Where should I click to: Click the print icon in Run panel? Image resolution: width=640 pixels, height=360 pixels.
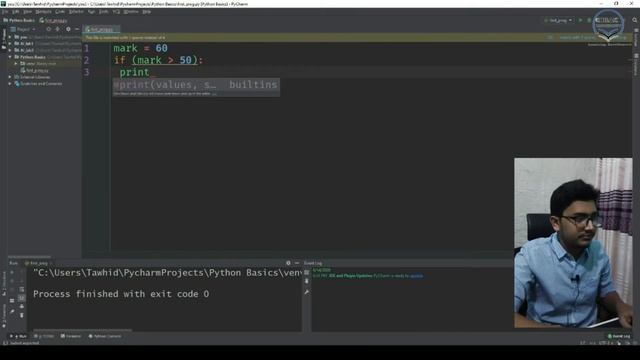pyautogui.click(x=22, y=307)
